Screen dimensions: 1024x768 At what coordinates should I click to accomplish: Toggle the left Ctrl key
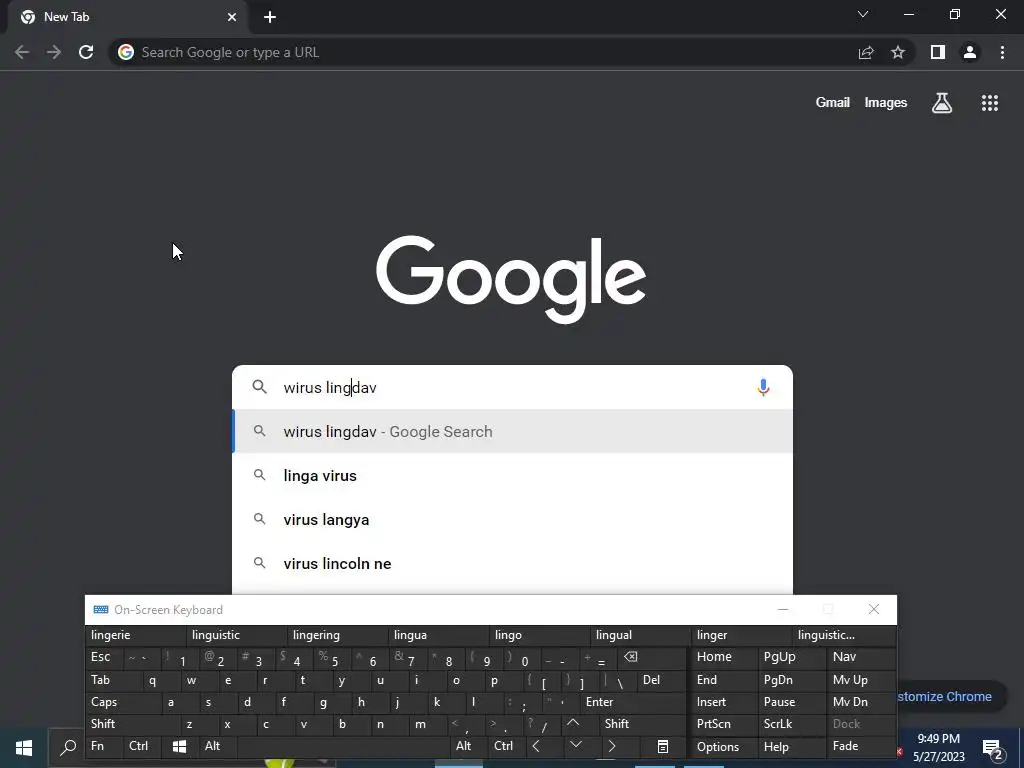pos(142,746)
